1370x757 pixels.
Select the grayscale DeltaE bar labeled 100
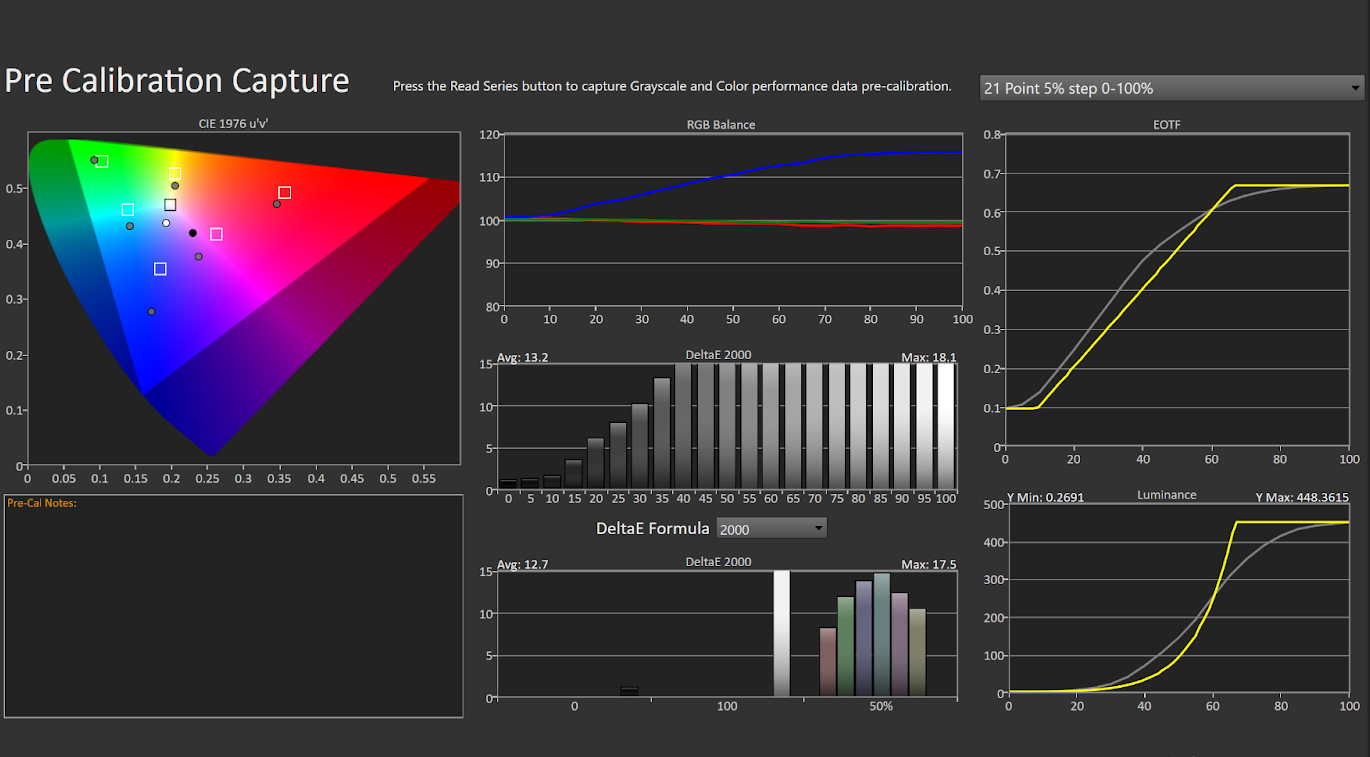point(946,427)
